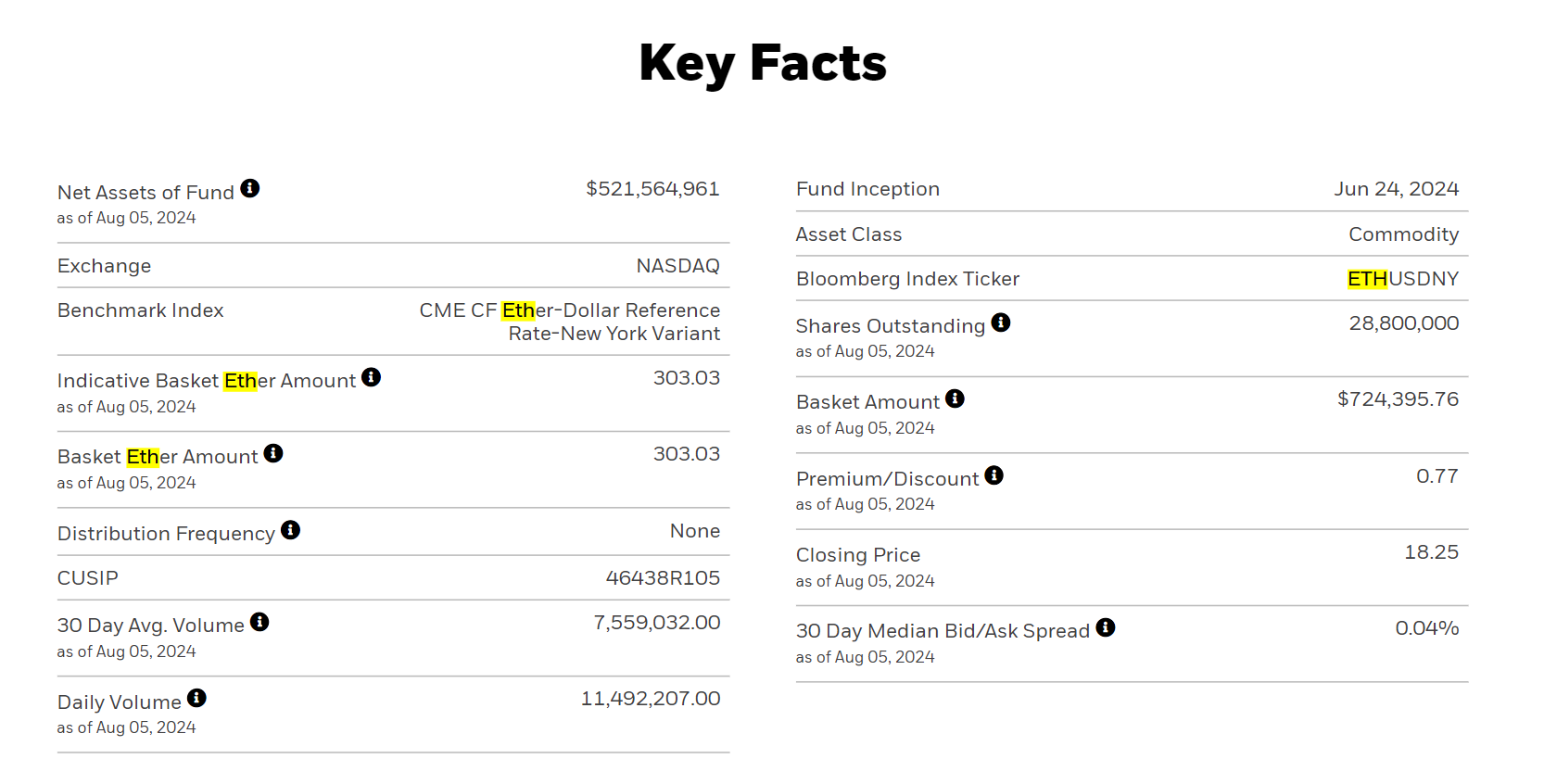Open Daily Volume info icon

tap(196, 699)
